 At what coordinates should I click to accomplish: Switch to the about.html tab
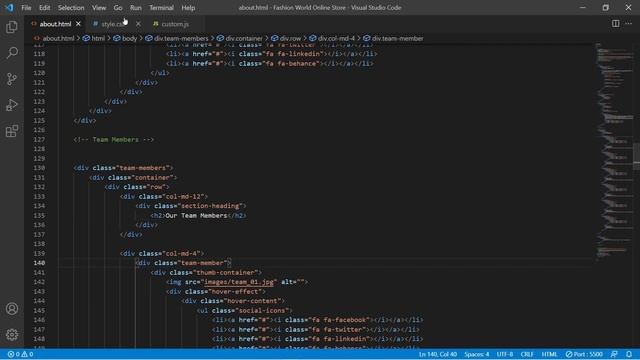55,24
